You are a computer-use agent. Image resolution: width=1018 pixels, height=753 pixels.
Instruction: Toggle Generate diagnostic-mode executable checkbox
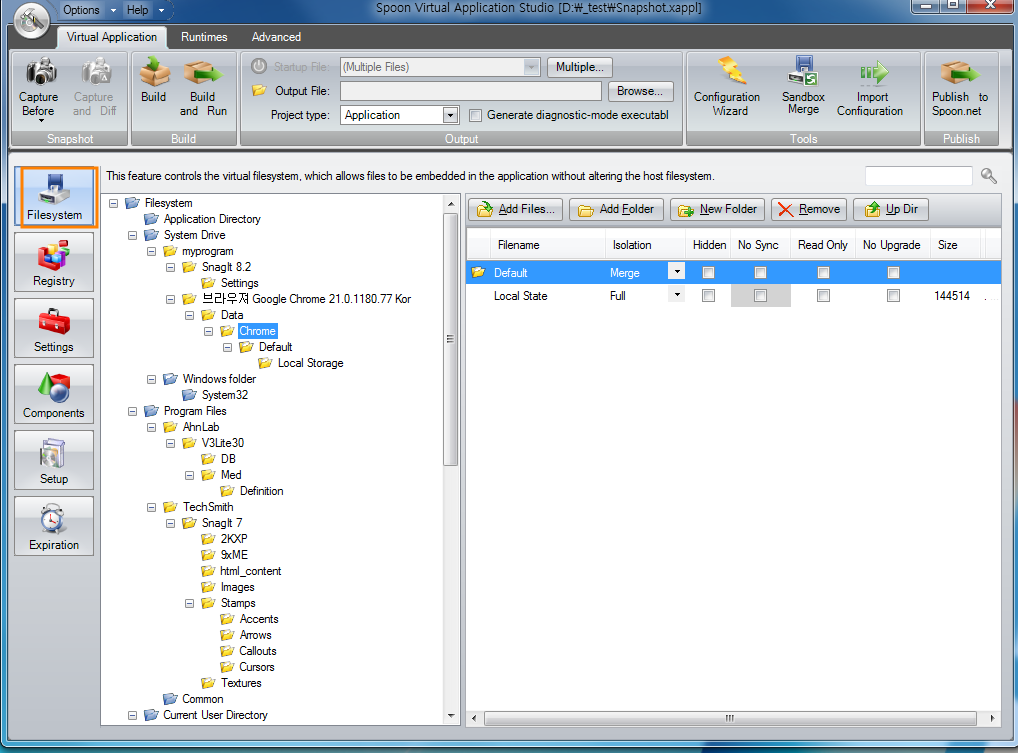[x=475, y=116]
